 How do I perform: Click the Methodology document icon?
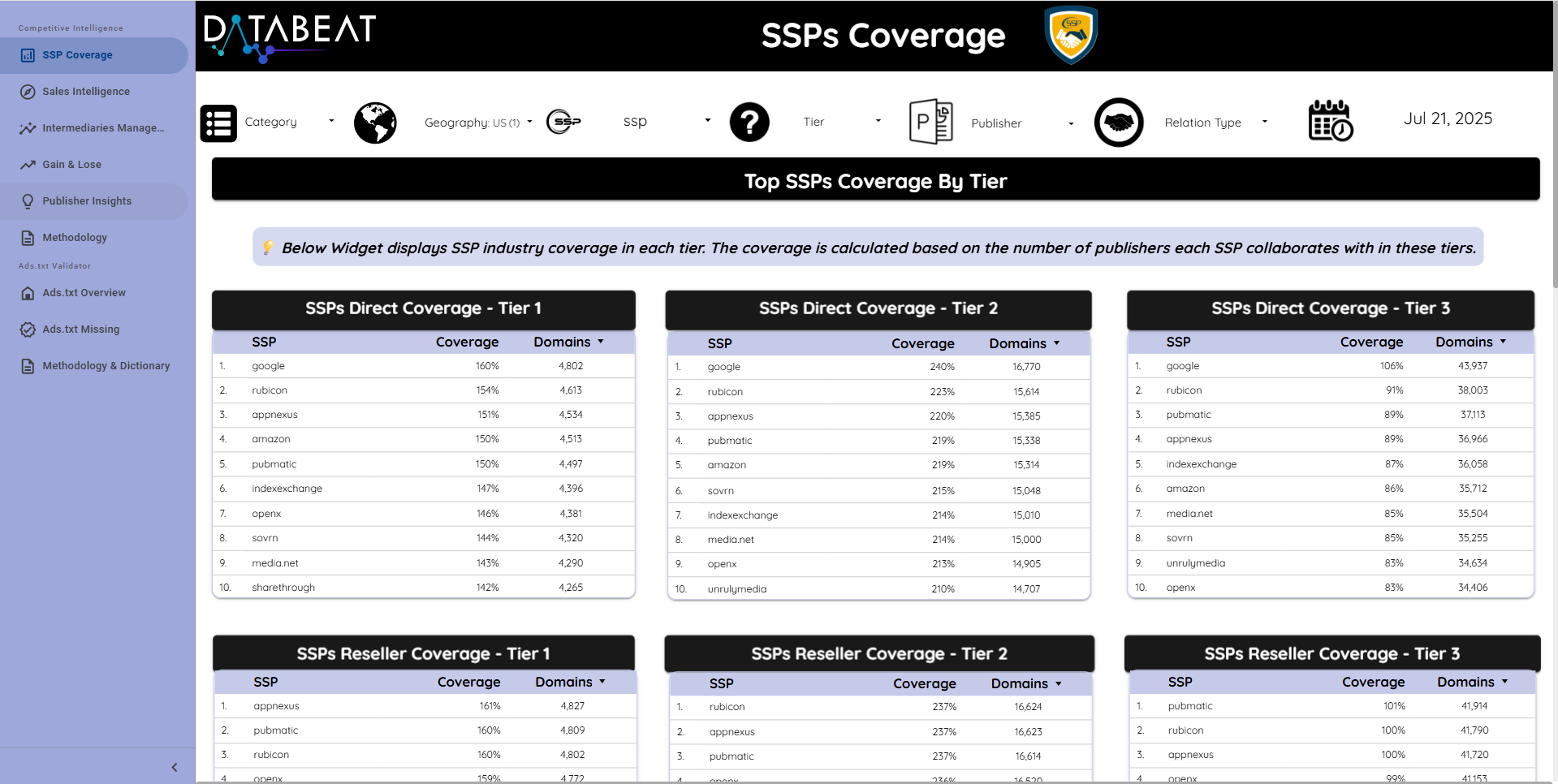pos(28,238)
